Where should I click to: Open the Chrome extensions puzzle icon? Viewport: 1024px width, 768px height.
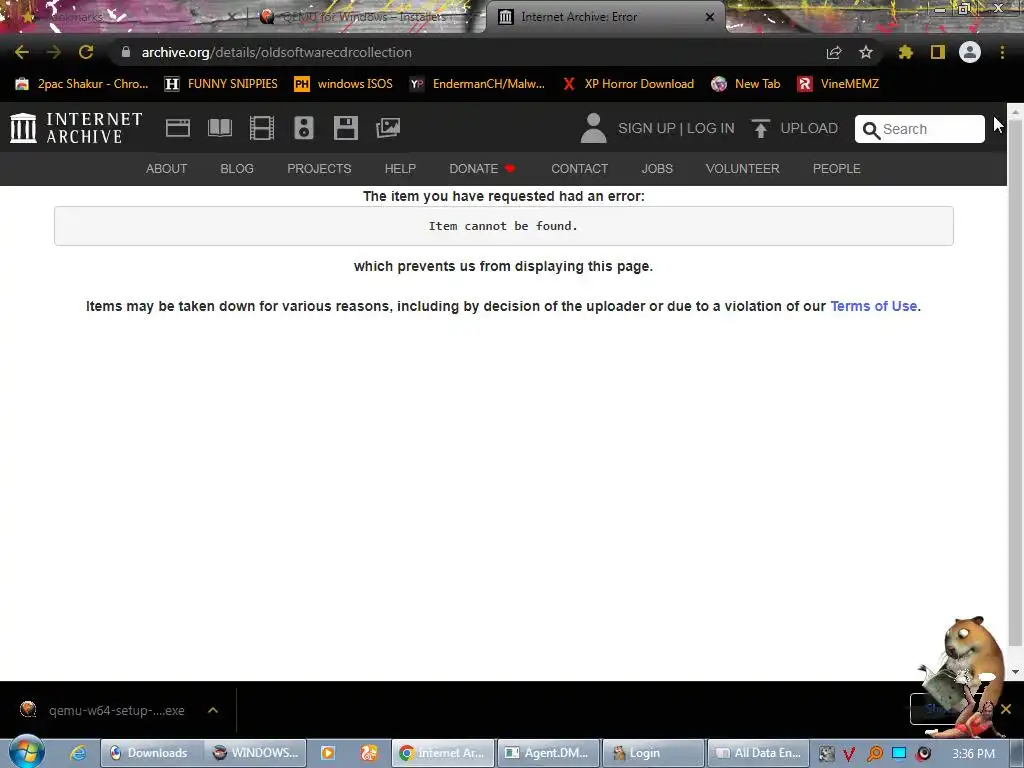[906, 52]
